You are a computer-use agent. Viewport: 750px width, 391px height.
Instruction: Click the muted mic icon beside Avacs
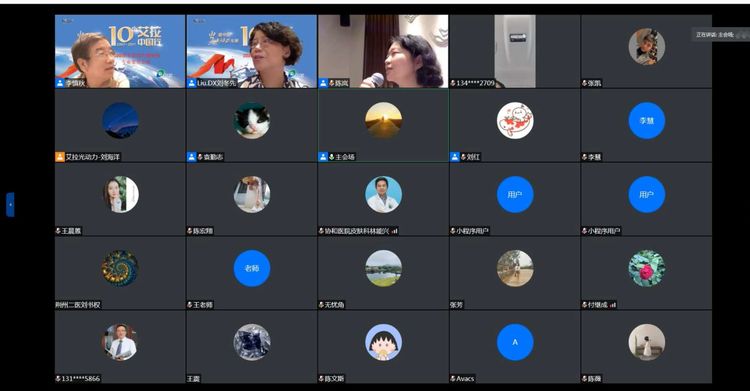(x=453, y=379)
